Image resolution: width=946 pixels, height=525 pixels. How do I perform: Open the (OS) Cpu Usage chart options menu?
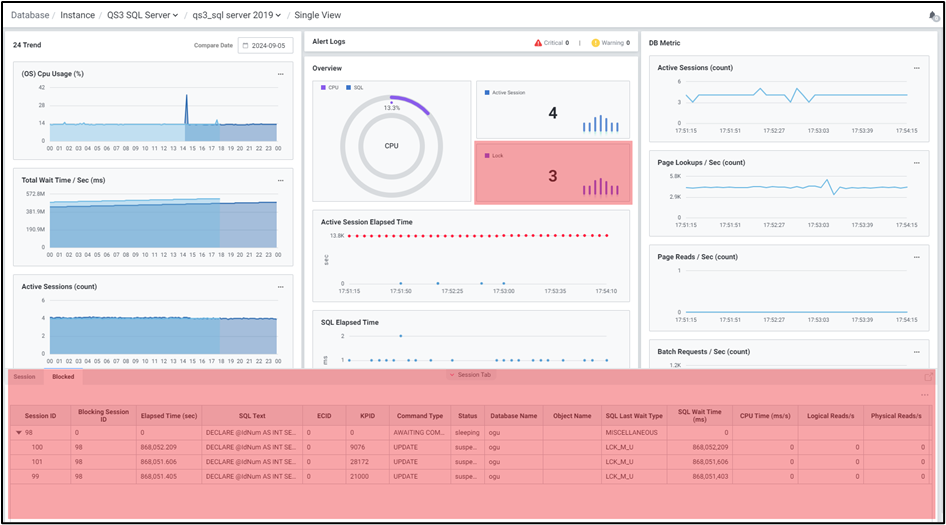pyautogui.click(x=281, y=73)
